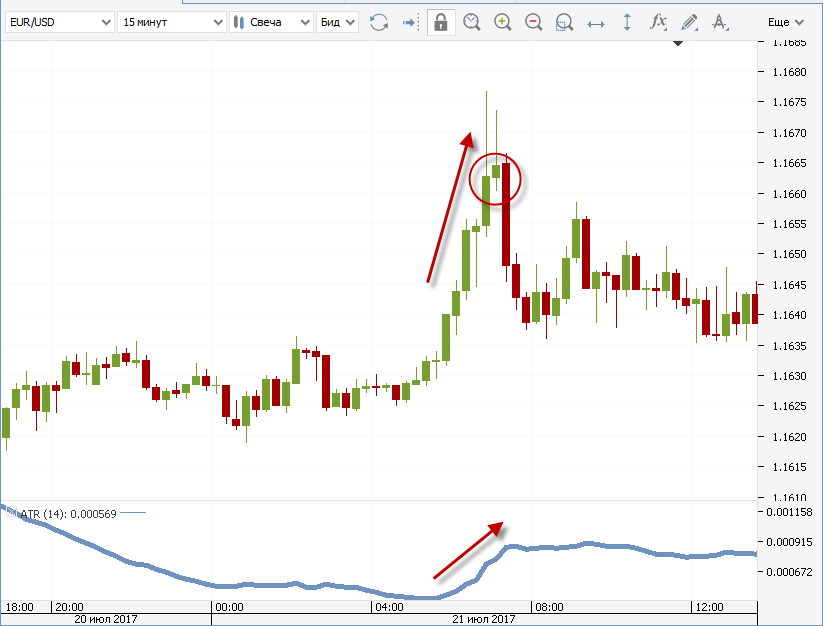Viewport: 823px width, 626px height.
Task: Click the magnifier with clock icon
Action: click(x=472, y=22)
